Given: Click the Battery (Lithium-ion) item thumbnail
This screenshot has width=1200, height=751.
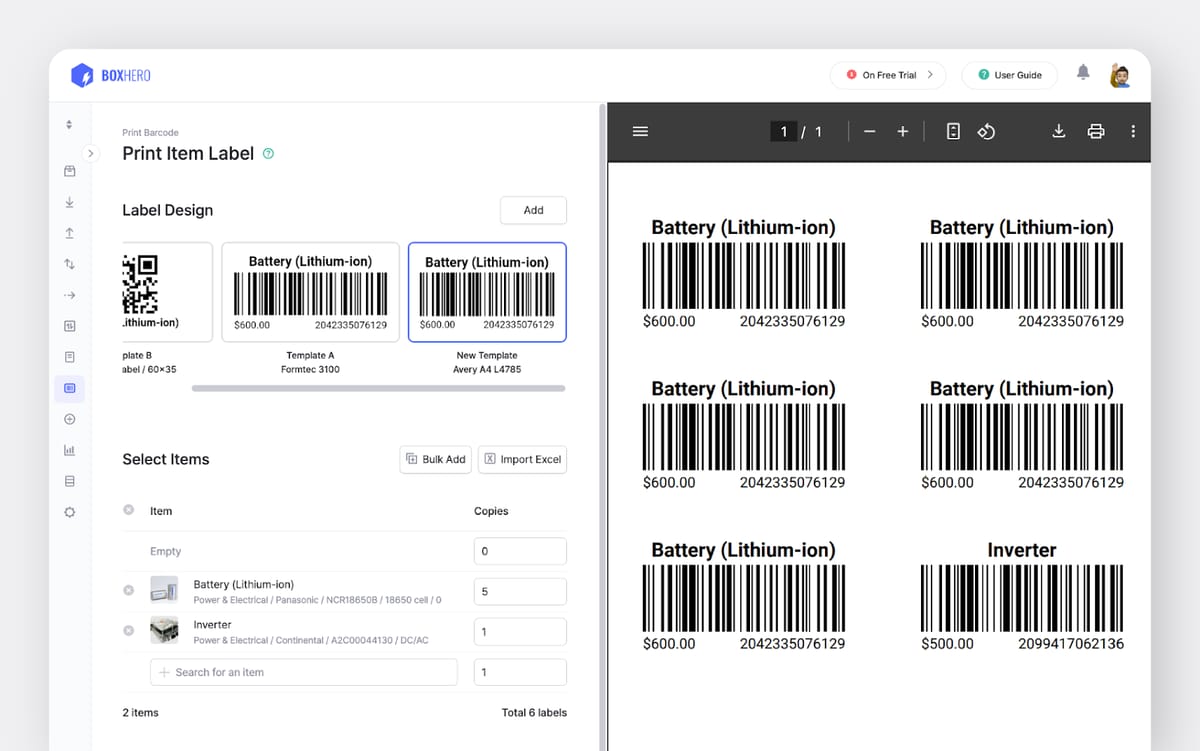Looking at the screenshot, I should point(164,591).
